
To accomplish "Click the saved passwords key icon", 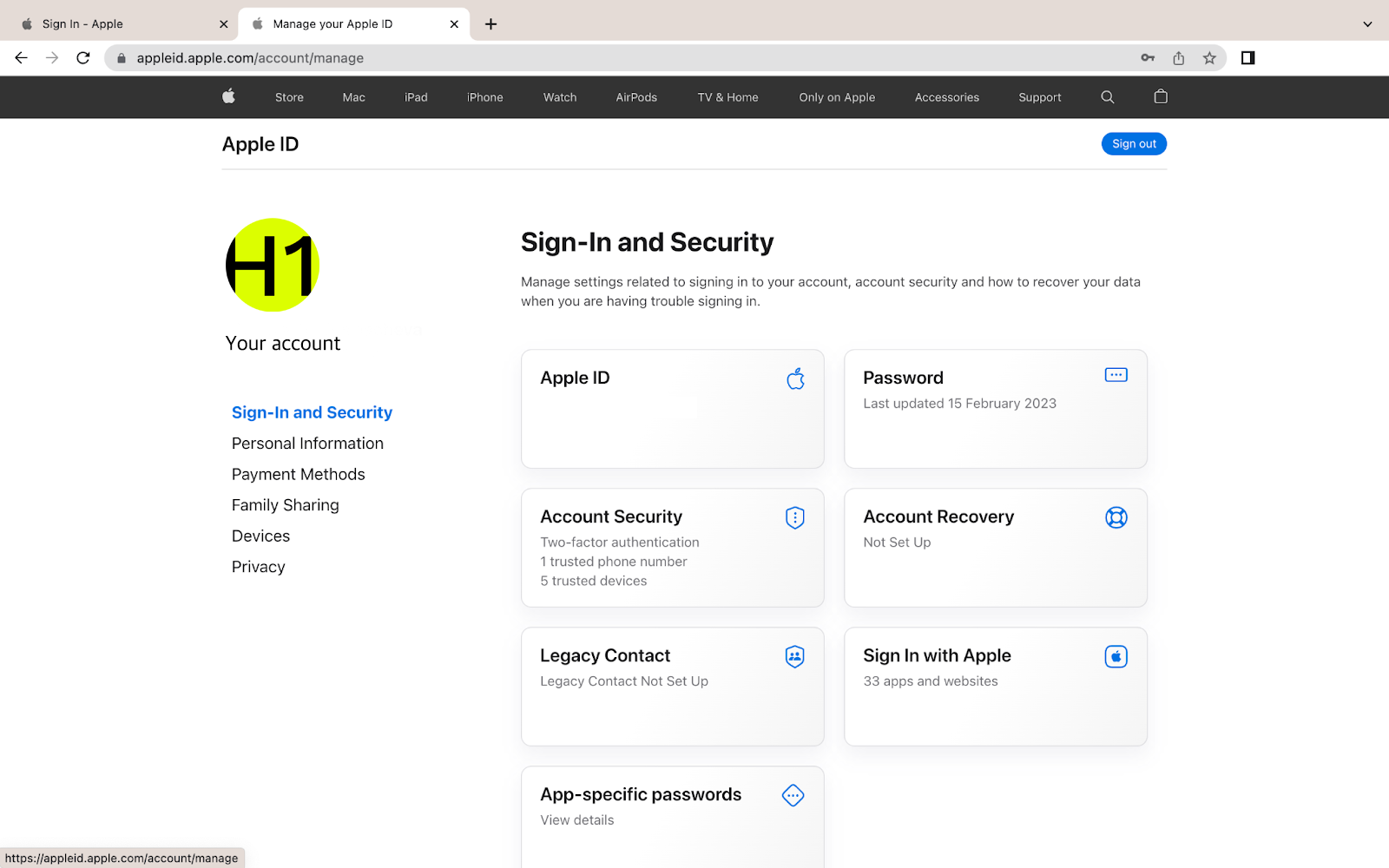I will click(1148, 58).
